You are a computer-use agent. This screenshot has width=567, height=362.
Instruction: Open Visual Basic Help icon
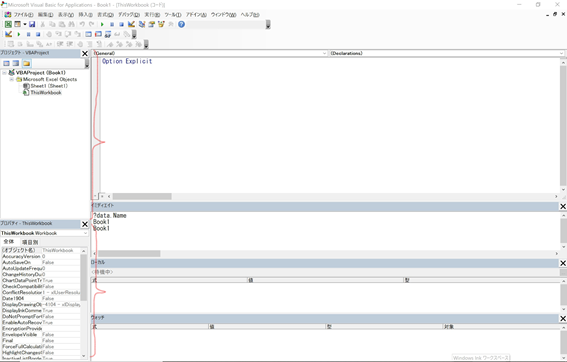181,24
